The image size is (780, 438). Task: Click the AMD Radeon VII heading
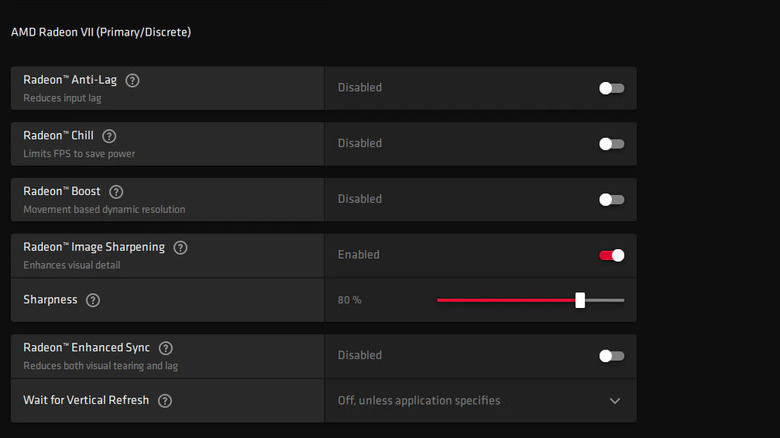[101, 32]
